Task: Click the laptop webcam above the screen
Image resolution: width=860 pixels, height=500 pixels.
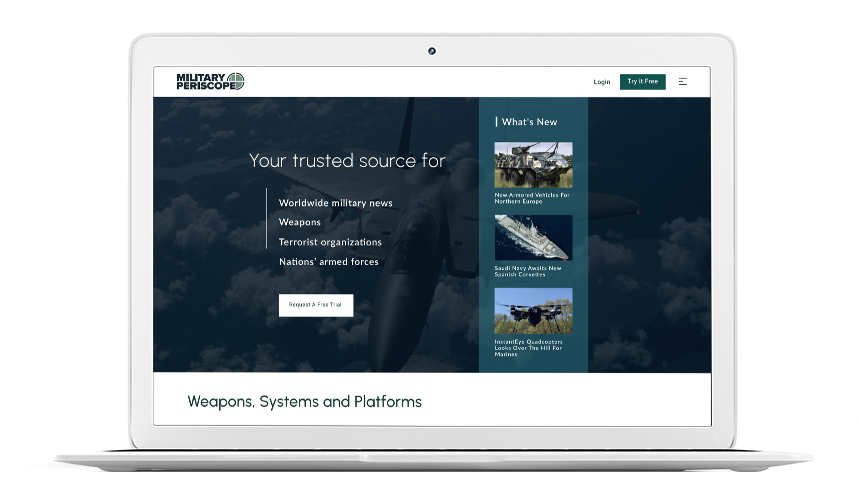Action: (x=432, y=51)
